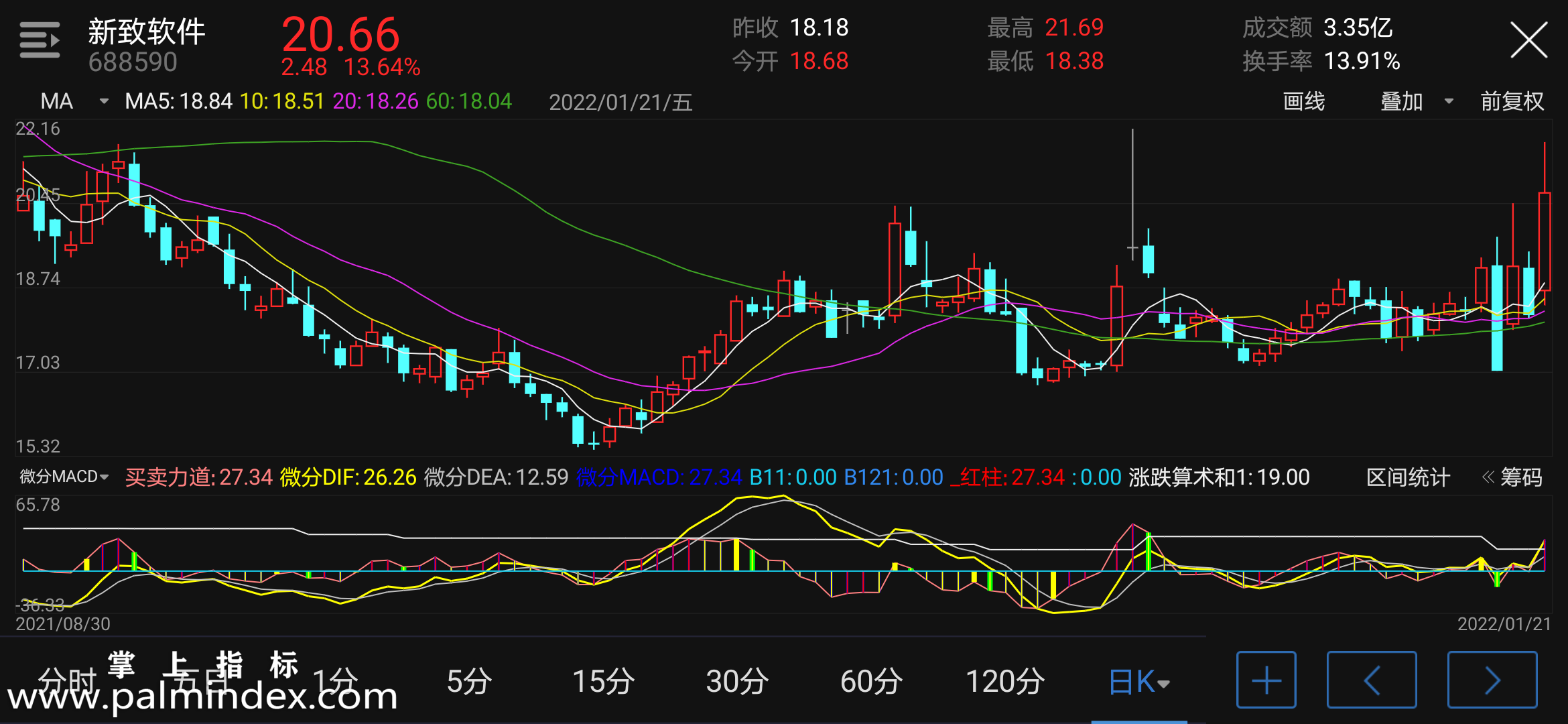
Task: Click the 涨跌算术和1: 19.00 value
Action: tap(1219, 477)
